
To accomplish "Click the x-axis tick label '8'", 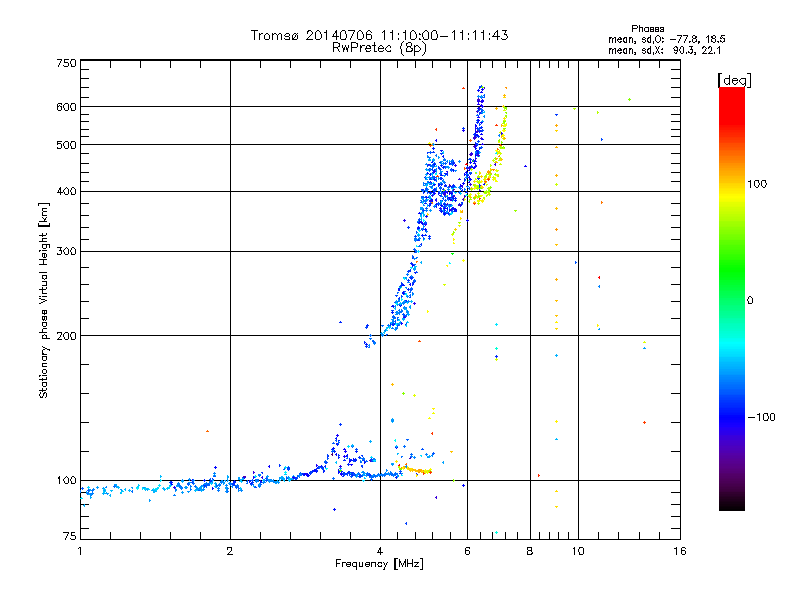I will 530,551.
